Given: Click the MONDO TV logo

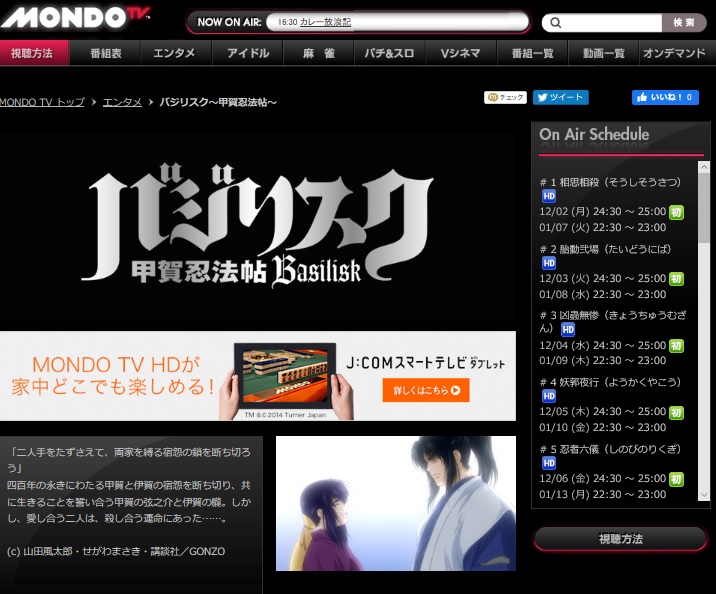Looking at the screenshot, I should tap(75, 17).
